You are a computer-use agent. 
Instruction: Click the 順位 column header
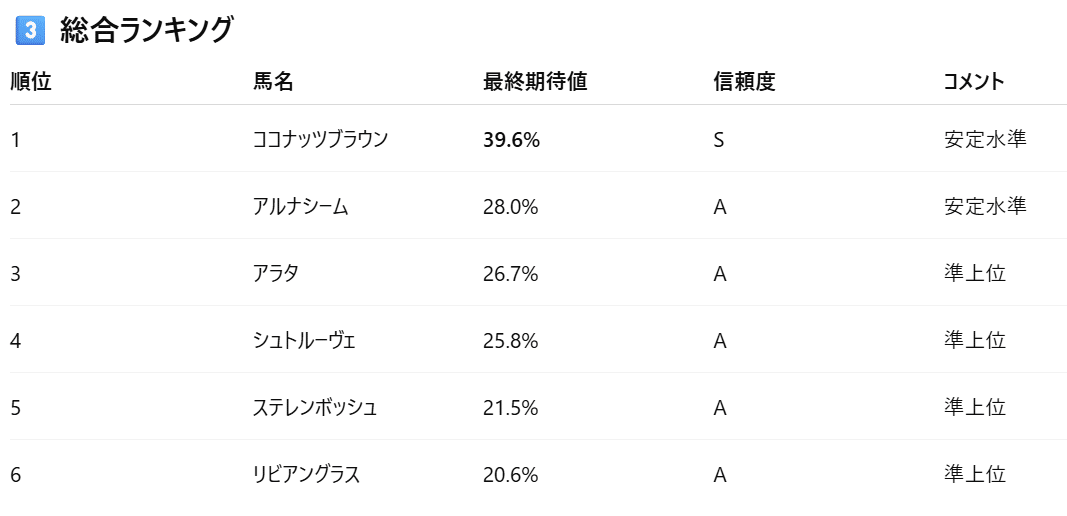[x=31, y=82]
